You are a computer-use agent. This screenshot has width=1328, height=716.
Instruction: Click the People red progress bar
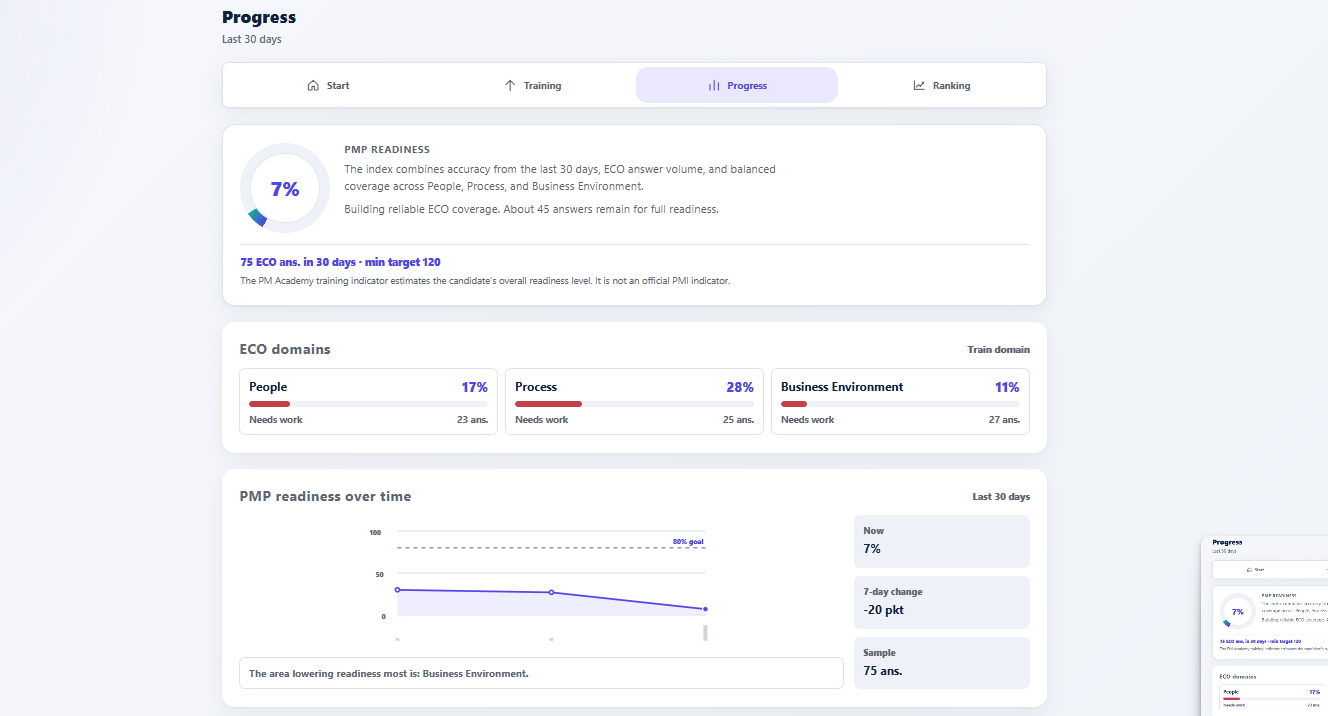[269, 404]
